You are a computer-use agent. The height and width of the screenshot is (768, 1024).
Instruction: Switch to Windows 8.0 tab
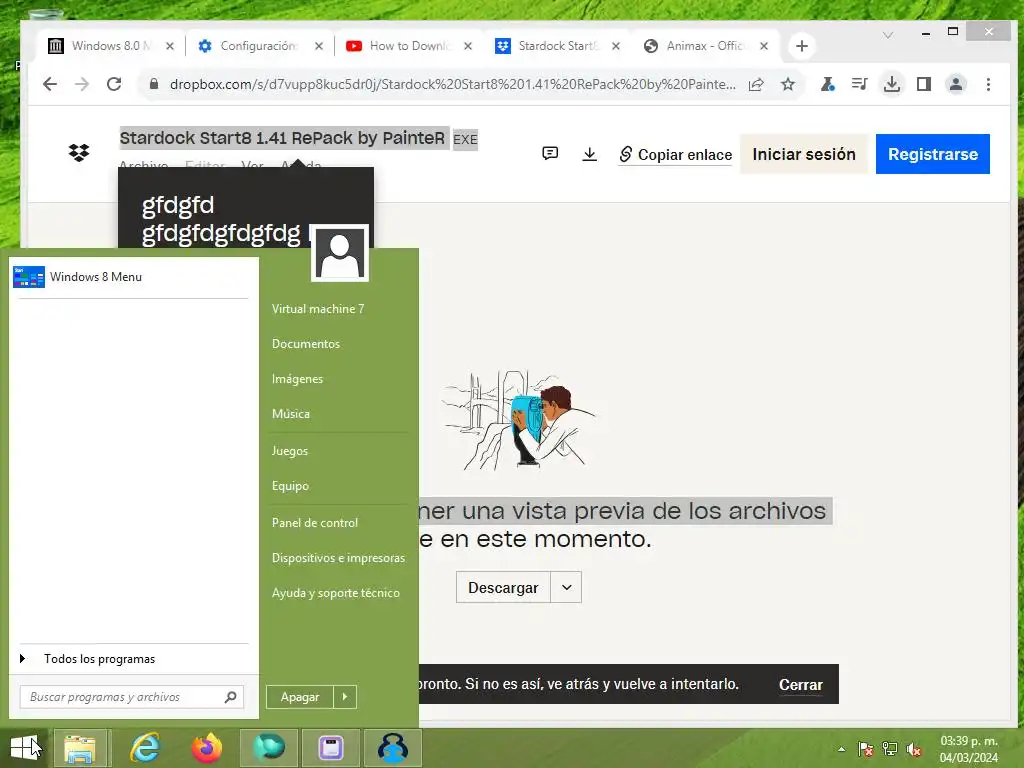tap(111, 46)
